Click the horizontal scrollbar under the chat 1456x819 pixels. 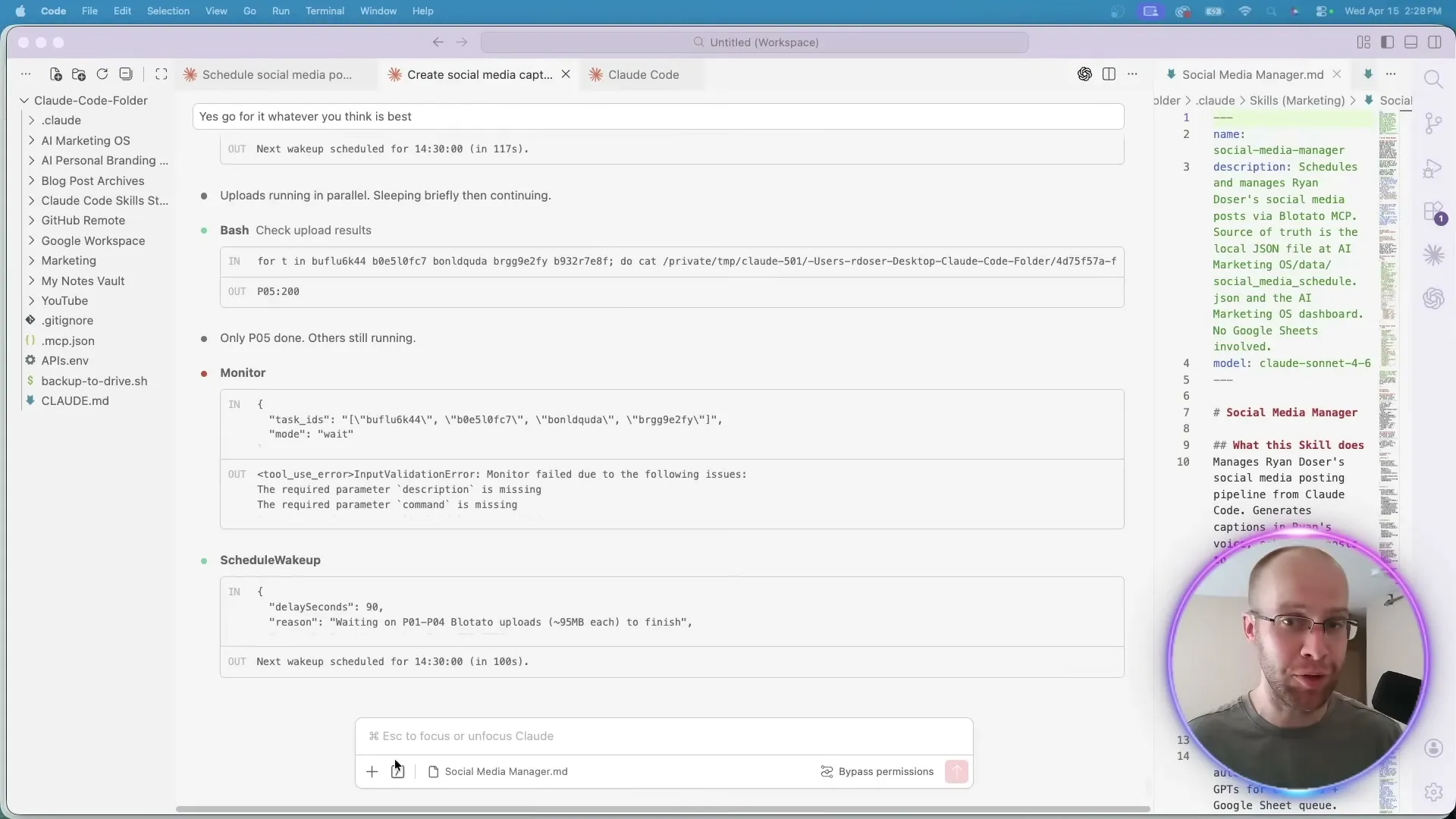click(663, 809)
